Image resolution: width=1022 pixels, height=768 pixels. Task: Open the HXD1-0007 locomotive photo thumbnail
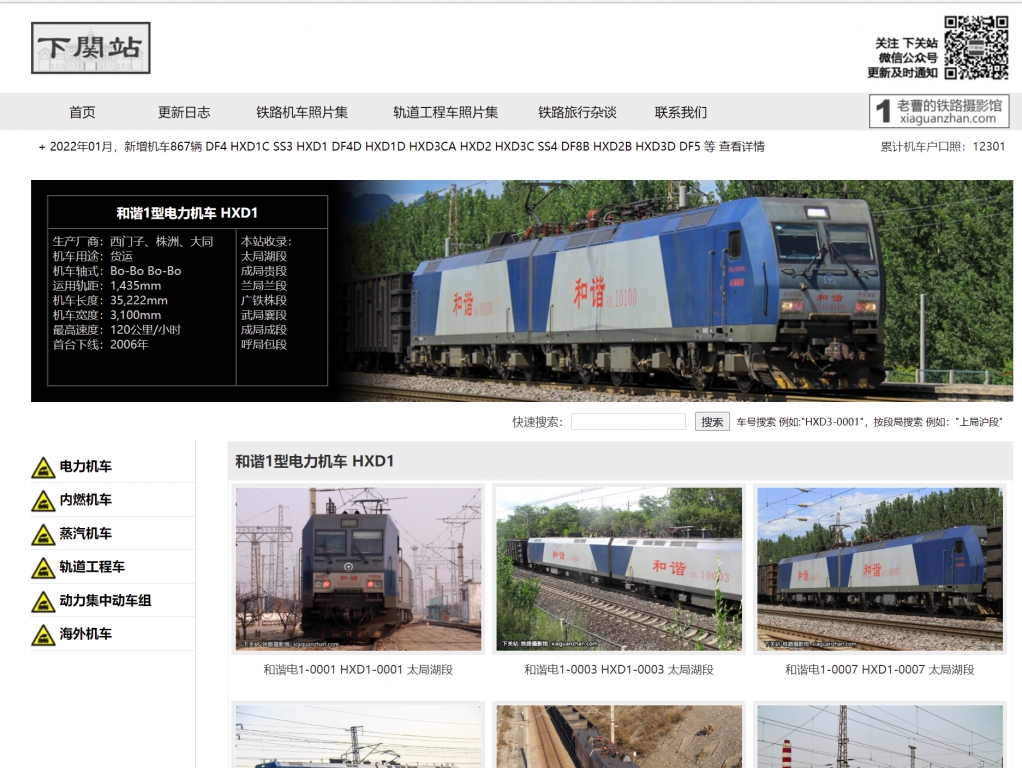(880, 569)
